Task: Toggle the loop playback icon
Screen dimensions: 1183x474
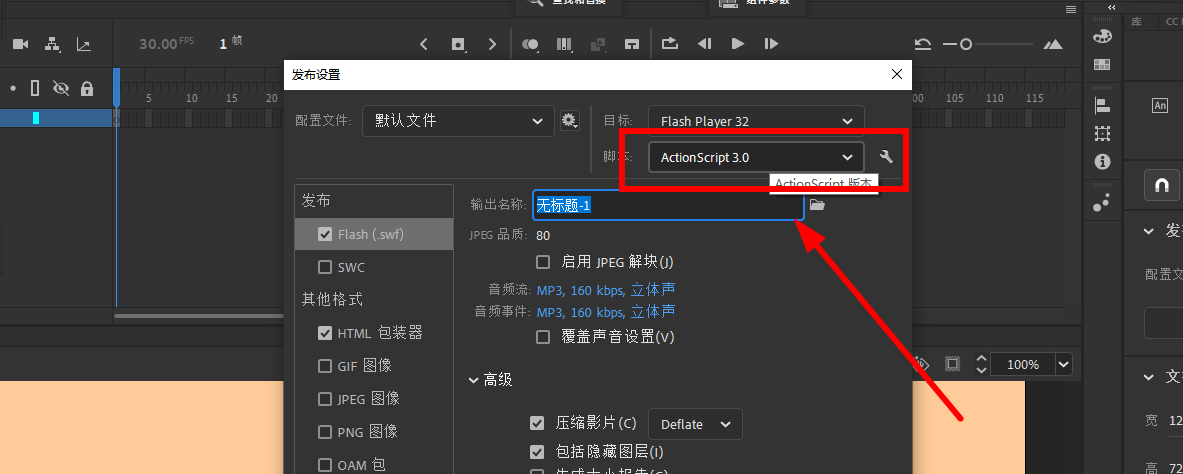Action: (x=670, y=44)
